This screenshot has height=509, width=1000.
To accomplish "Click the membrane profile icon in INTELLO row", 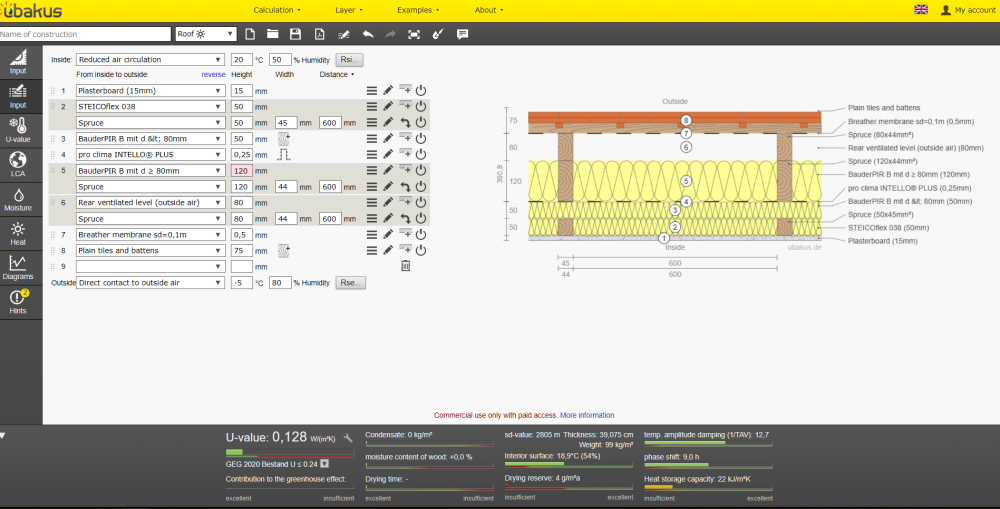I will pyautogui.click(x=284, y=154).
